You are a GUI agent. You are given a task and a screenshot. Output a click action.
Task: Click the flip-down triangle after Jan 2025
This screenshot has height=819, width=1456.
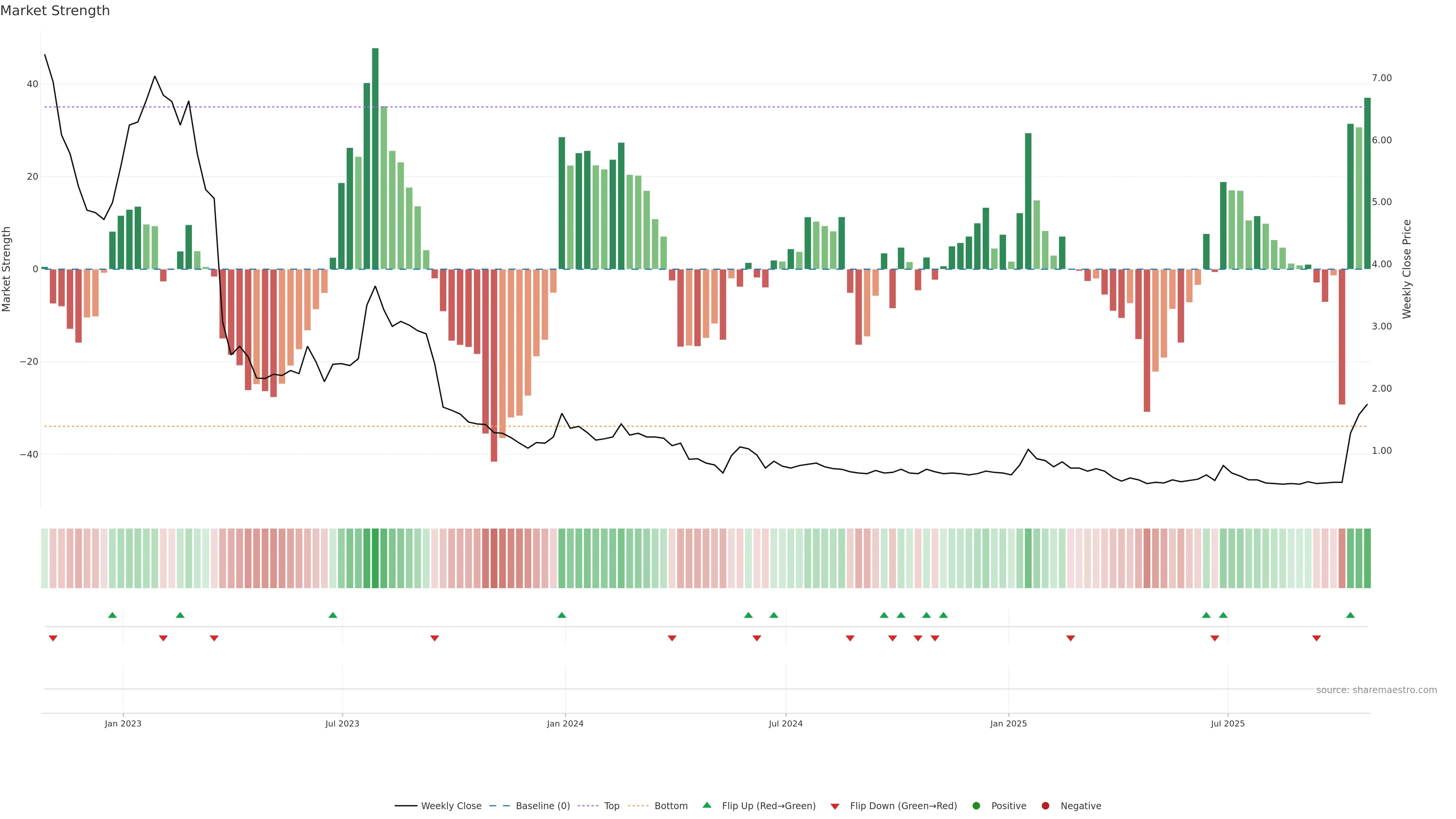coord(1070,638)
